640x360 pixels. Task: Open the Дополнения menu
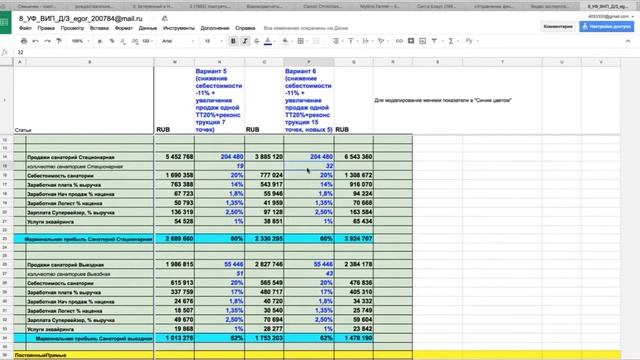215,28
